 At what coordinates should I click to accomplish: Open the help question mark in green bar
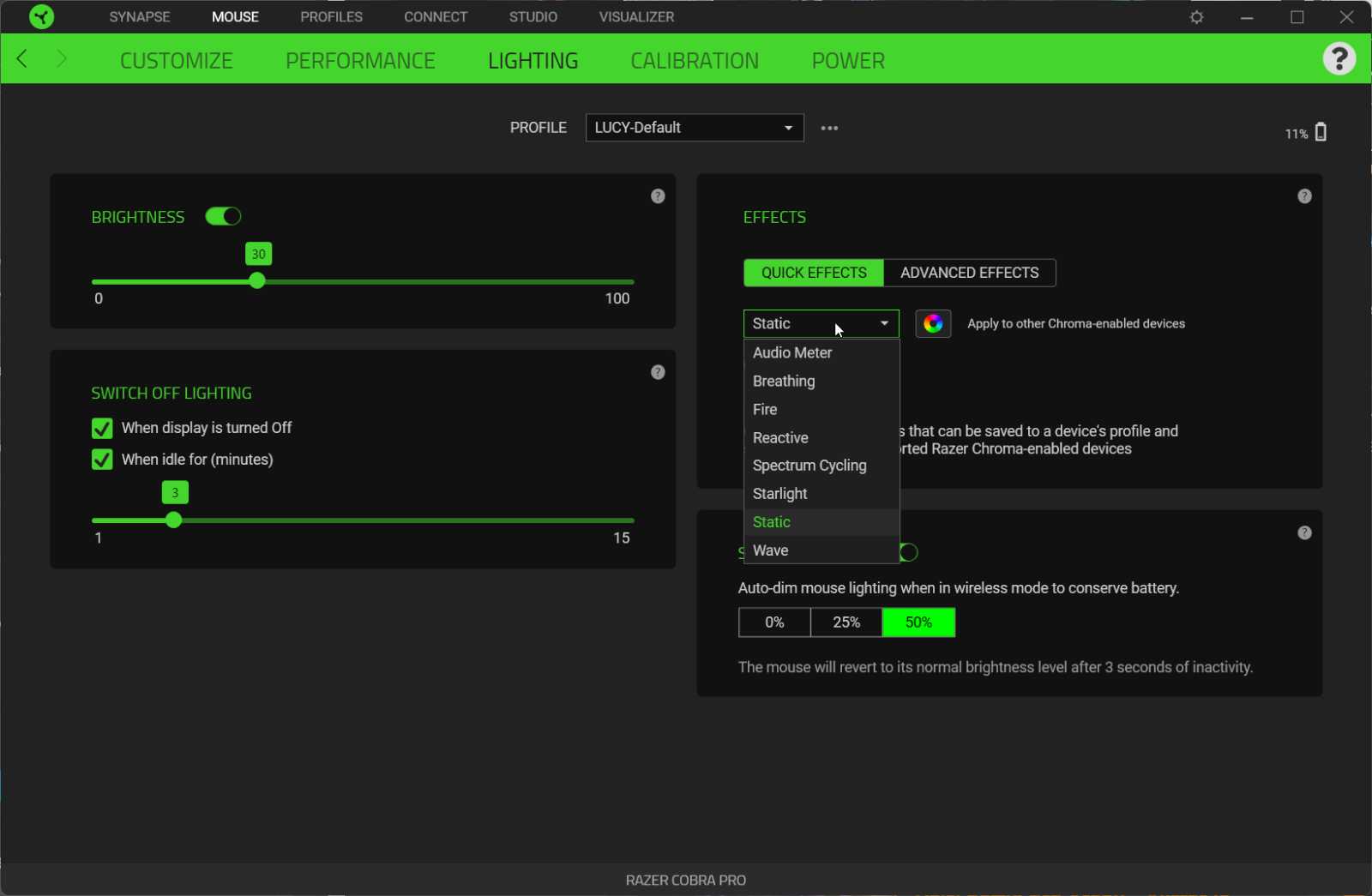(1339, 59)
